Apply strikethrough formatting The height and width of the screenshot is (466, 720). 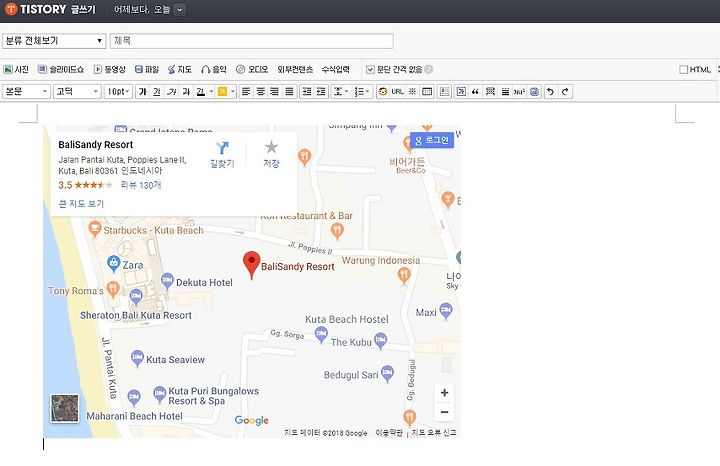coord(186,92)
